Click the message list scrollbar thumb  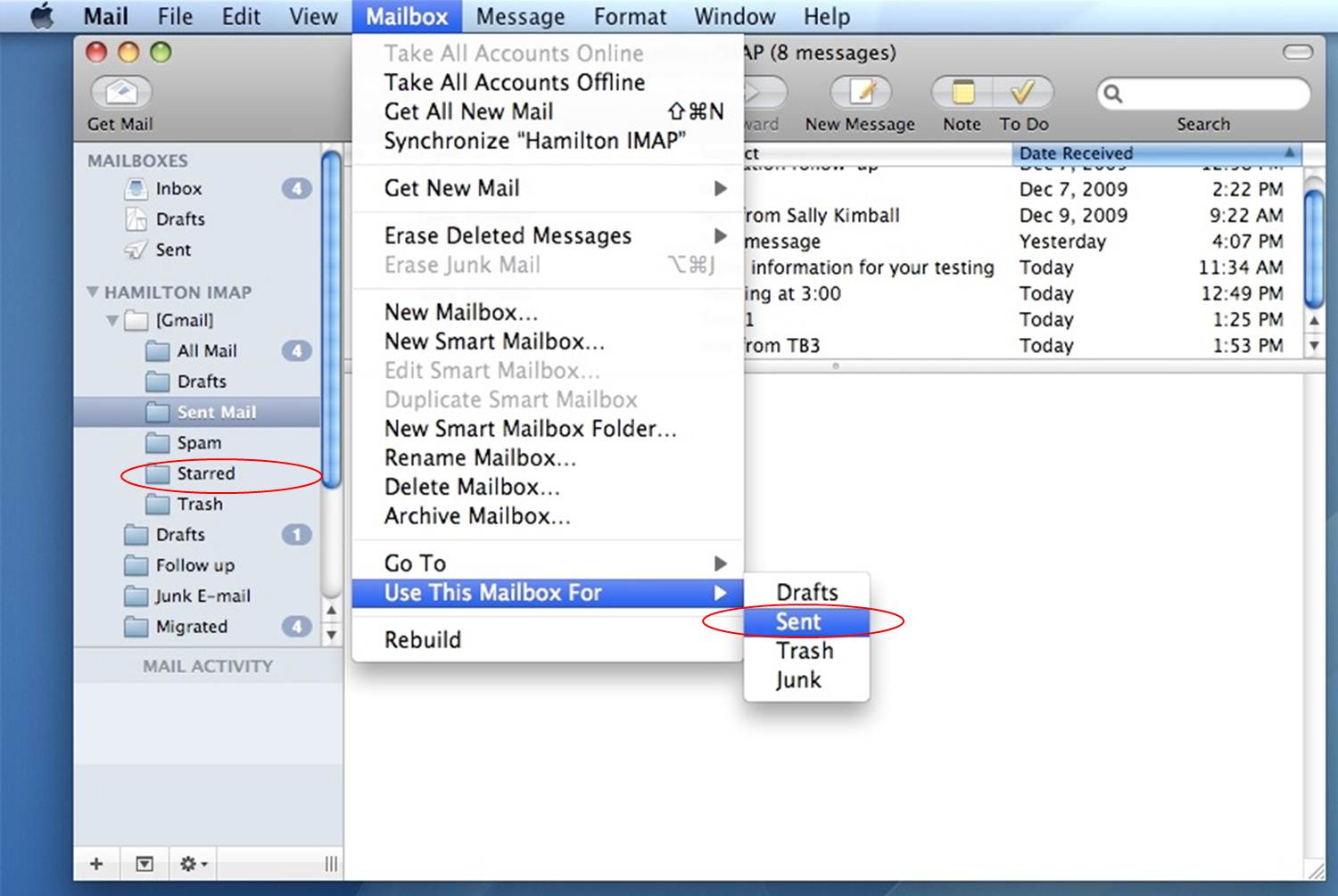click(1314, 248)
